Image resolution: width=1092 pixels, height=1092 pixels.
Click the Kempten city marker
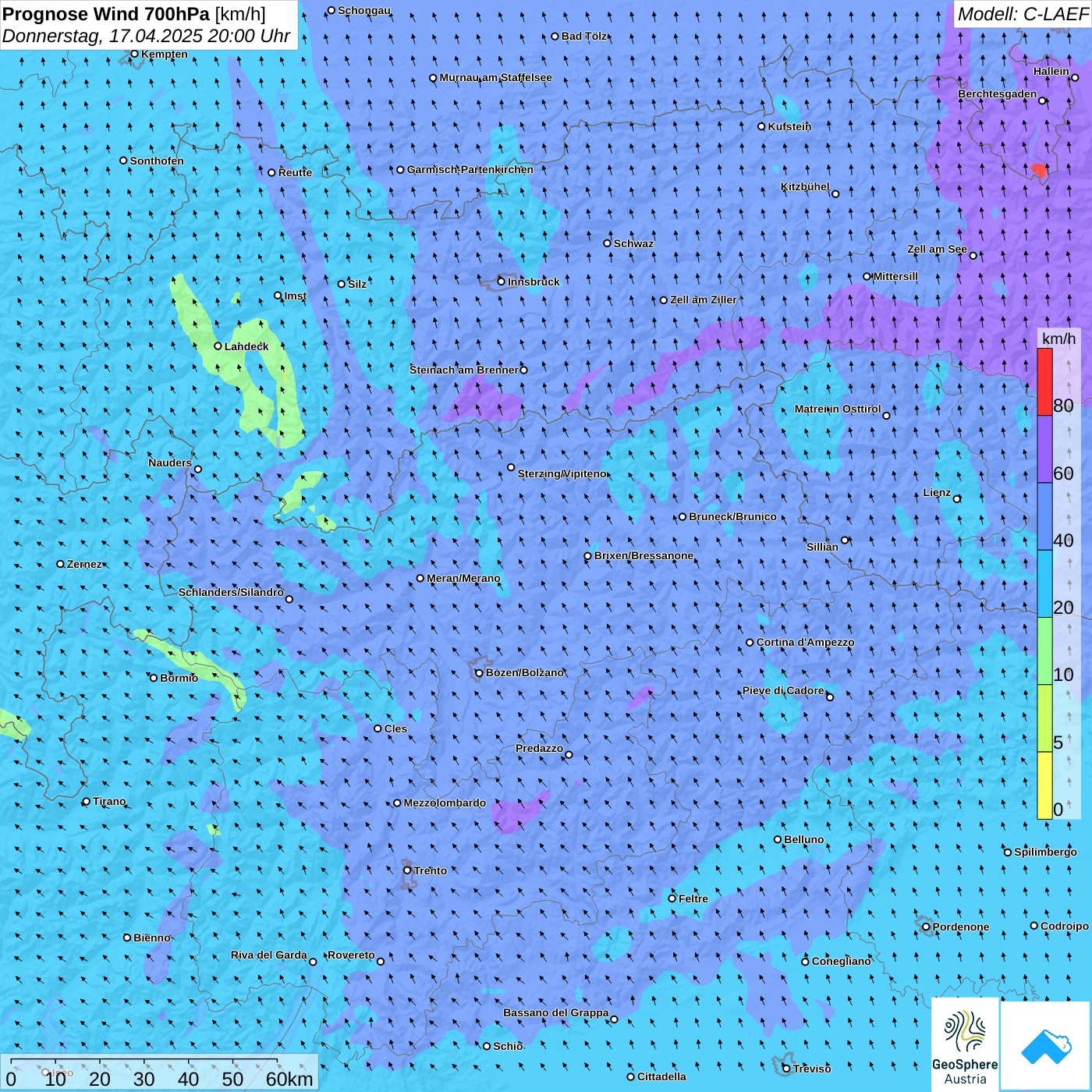[x=135, y=54]
